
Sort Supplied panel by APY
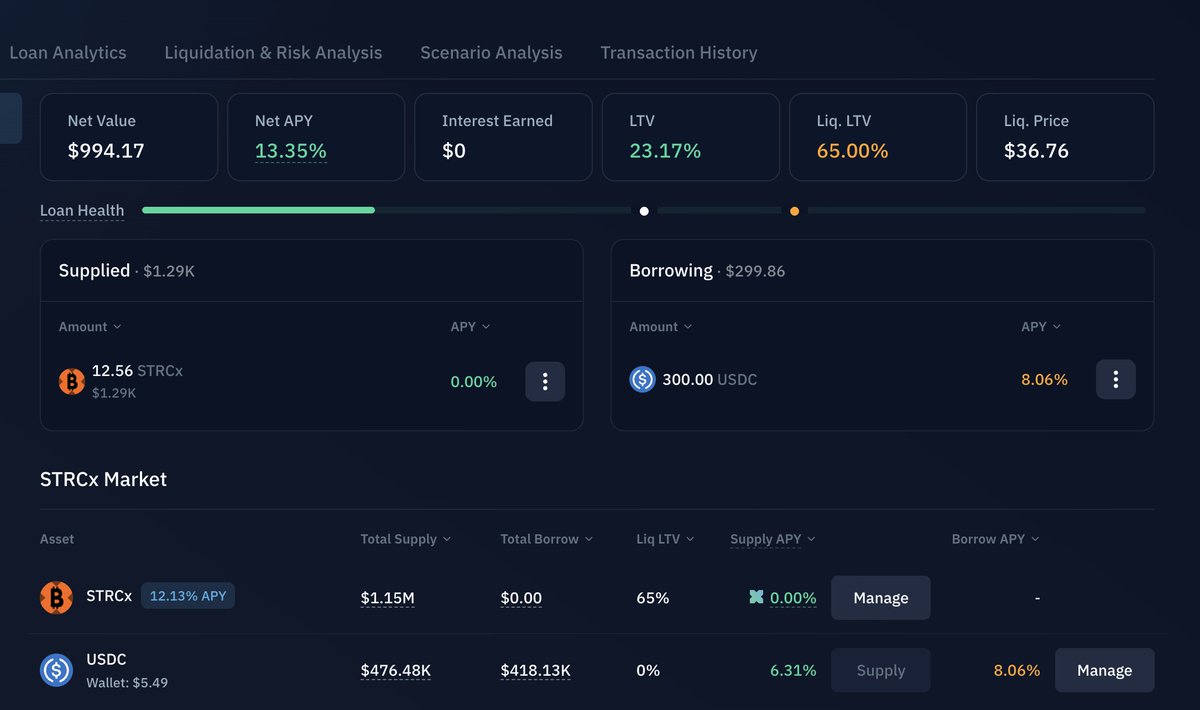471,327
